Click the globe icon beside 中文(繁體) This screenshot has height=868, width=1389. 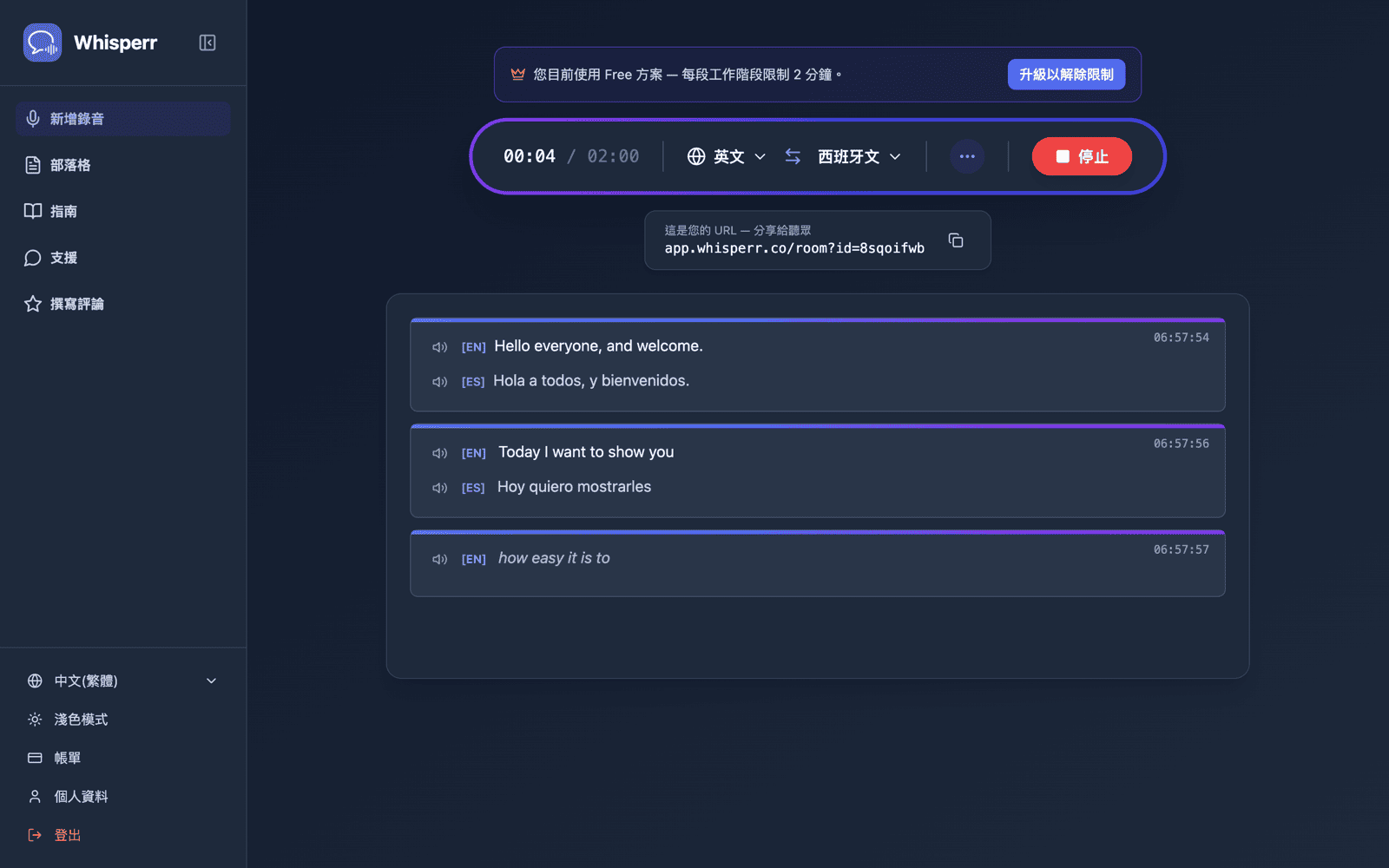(x=35, y=681)
